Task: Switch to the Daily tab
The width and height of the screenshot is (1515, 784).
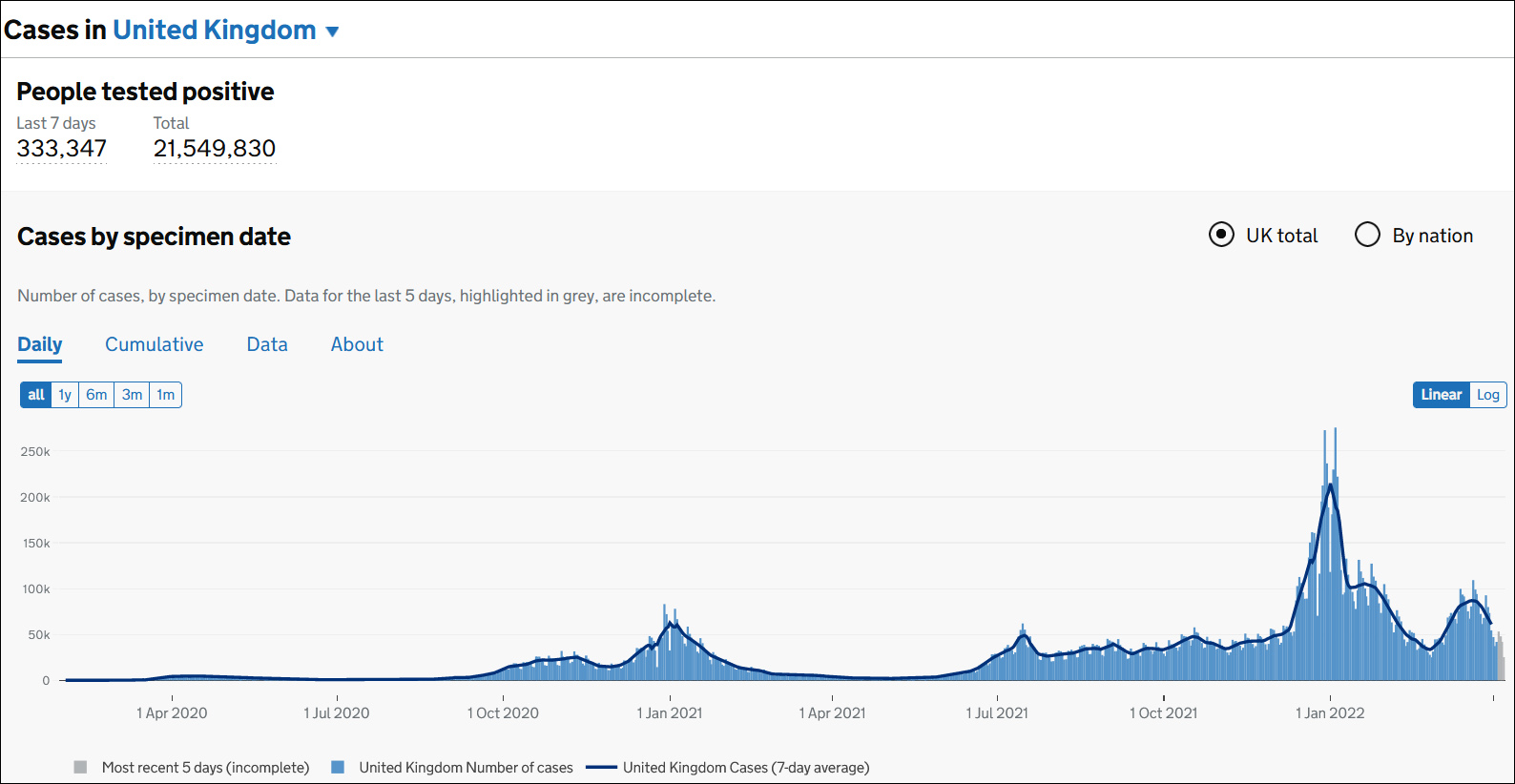Action: (x=40, y=344)
